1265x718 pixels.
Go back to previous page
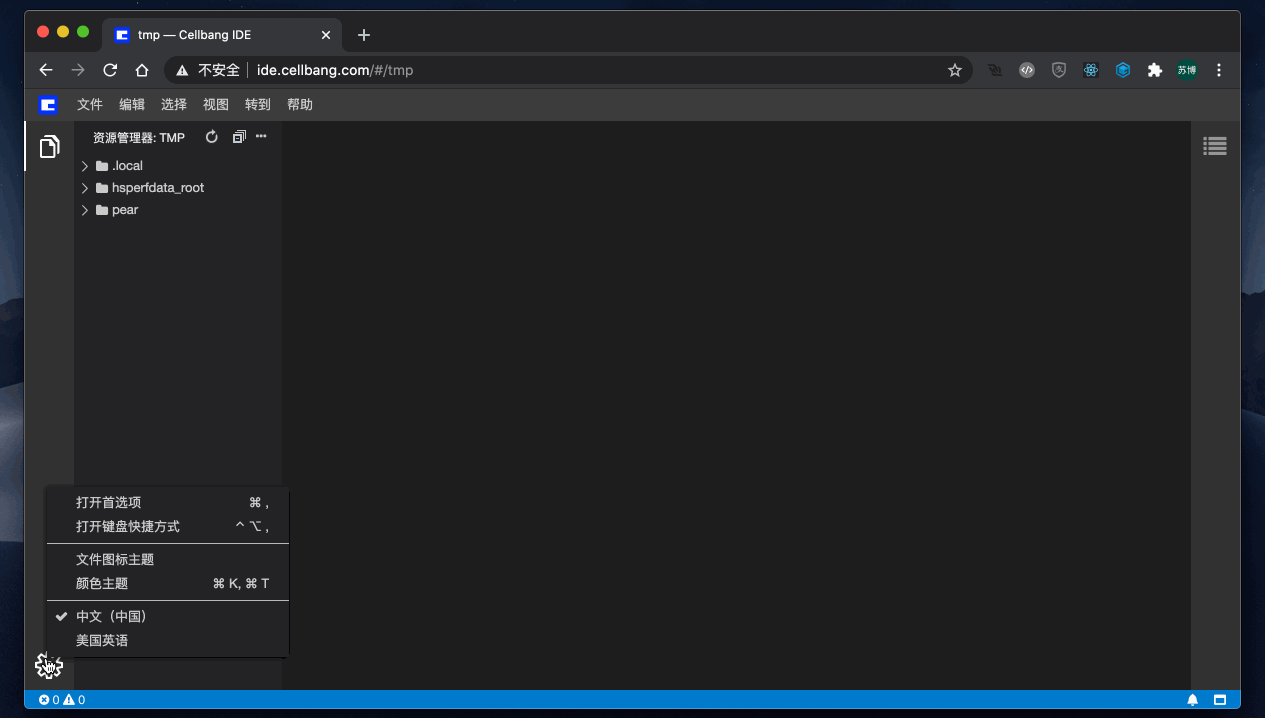coord(45,70)
